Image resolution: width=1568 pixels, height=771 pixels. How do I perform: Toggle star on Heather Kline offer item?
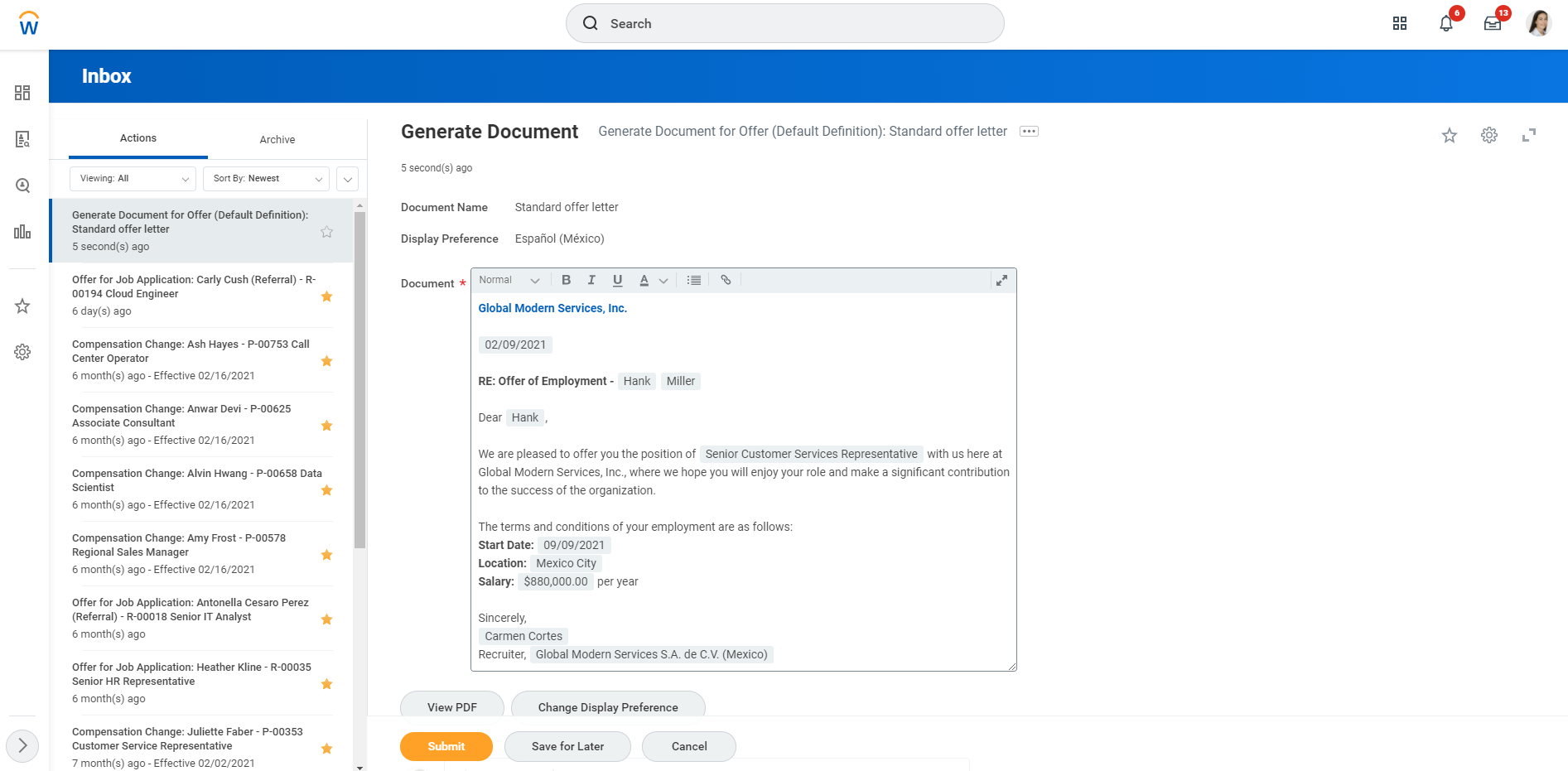(x=326, y=684)
